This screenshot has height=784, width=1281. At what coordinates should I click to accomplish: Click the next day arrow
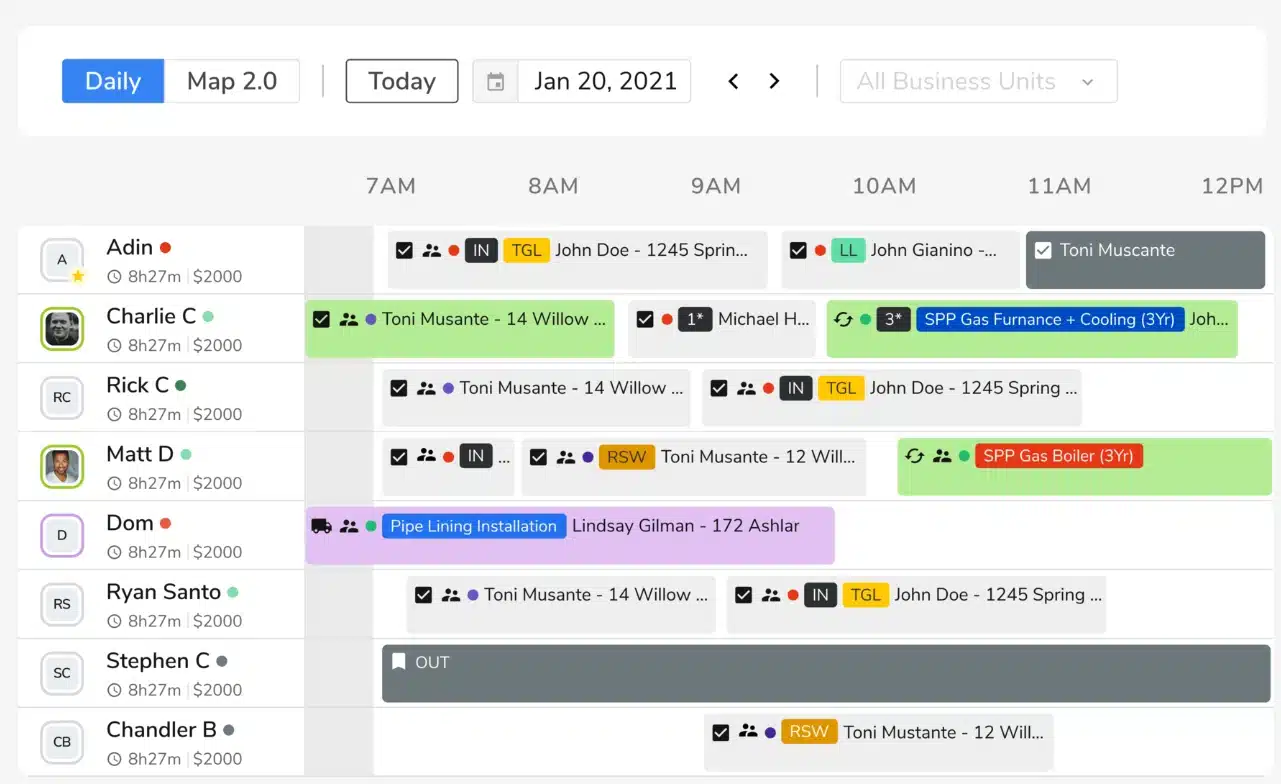[x=774, y=81]
